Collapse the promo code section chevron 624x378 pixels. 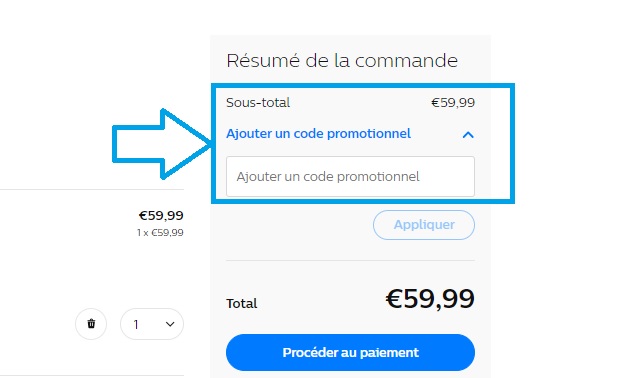tap(468, 135)
